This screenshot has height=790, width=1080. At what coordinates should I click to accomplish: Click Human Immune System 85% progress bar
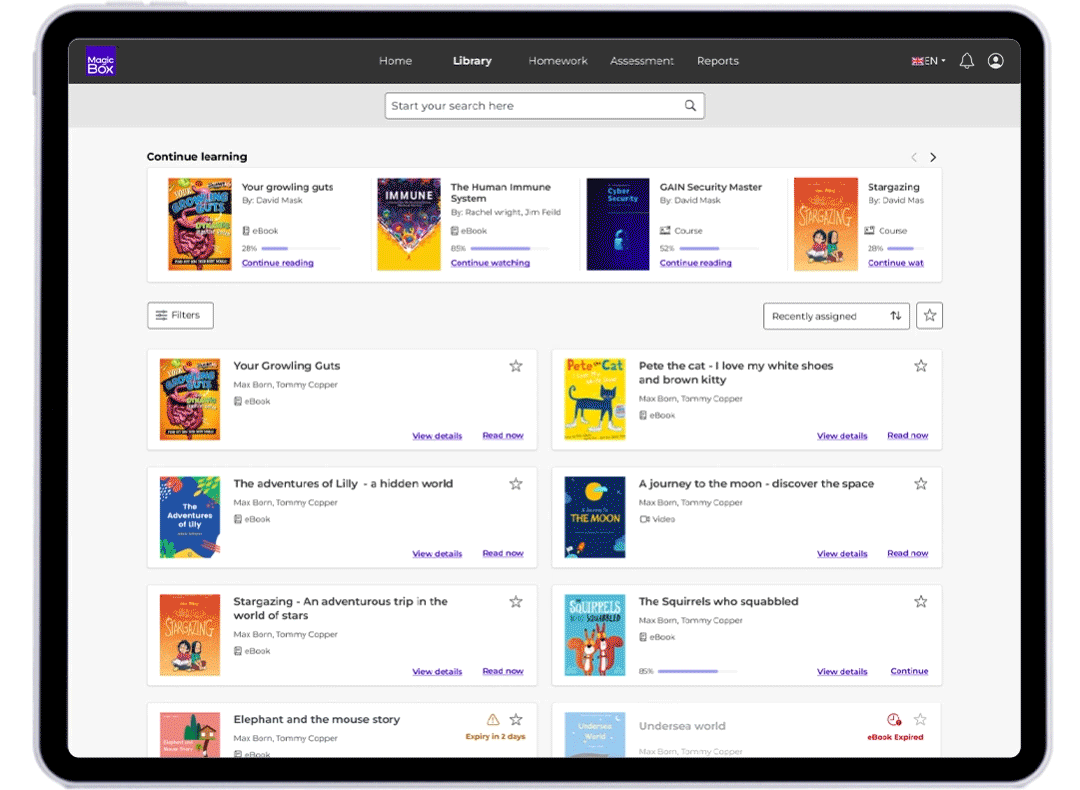click(x=510, y=248)
